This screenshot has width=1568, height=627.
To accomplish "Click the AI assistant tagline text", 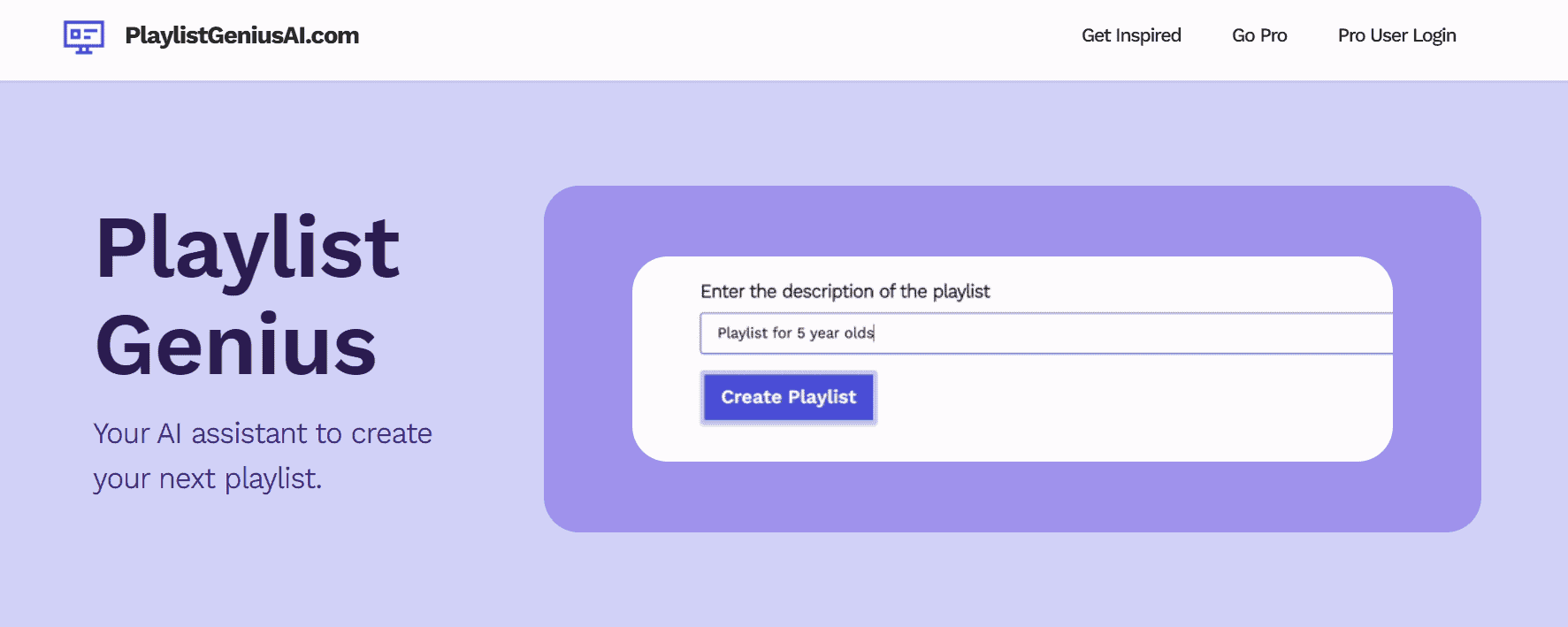I will click(263, 455).
